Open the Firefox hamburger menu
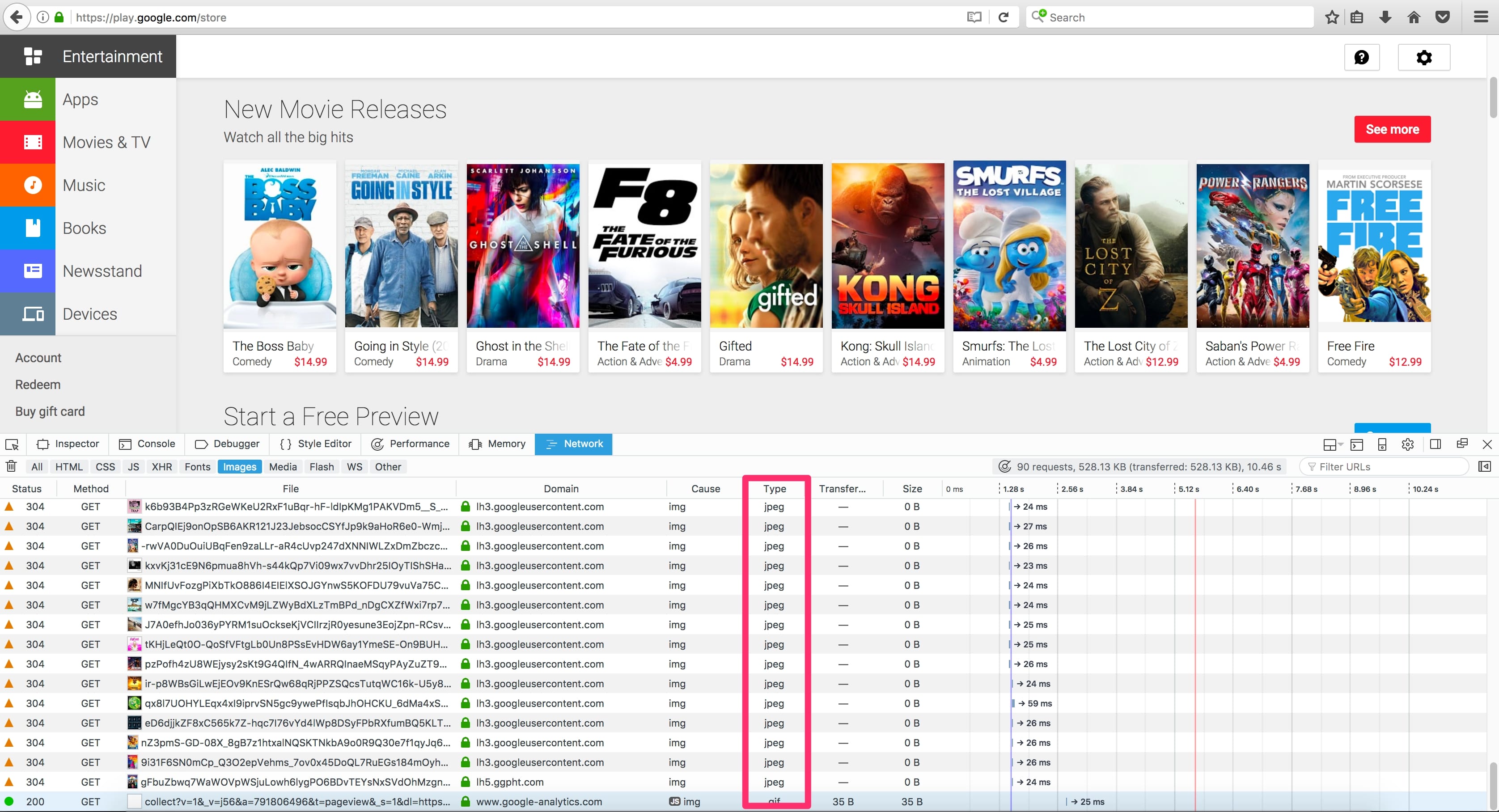Screen dimensions: 1499x812 1481,17
